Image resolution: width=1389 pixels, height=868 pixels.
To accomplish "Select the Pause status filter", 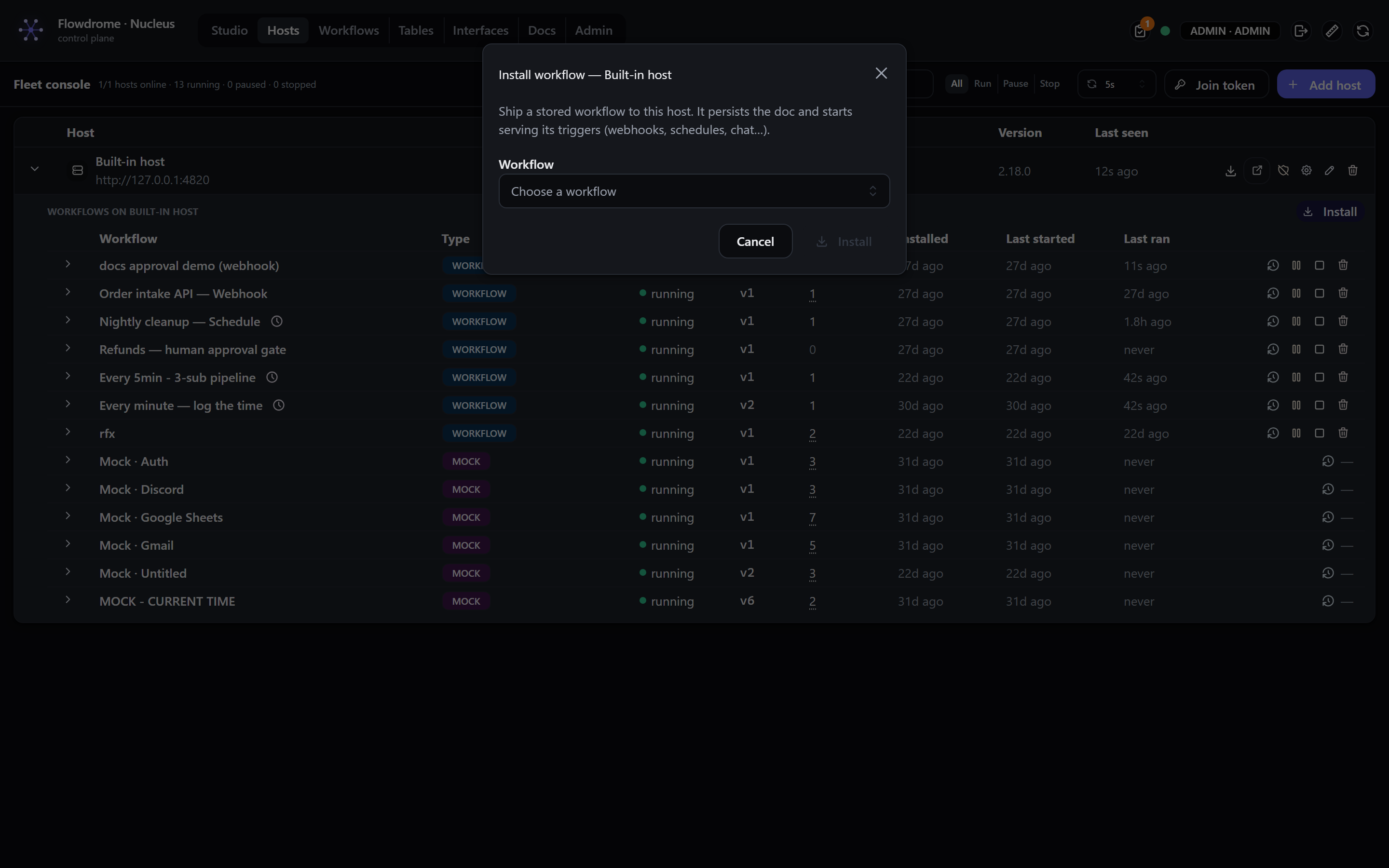I will click(x=1015, y=84).
